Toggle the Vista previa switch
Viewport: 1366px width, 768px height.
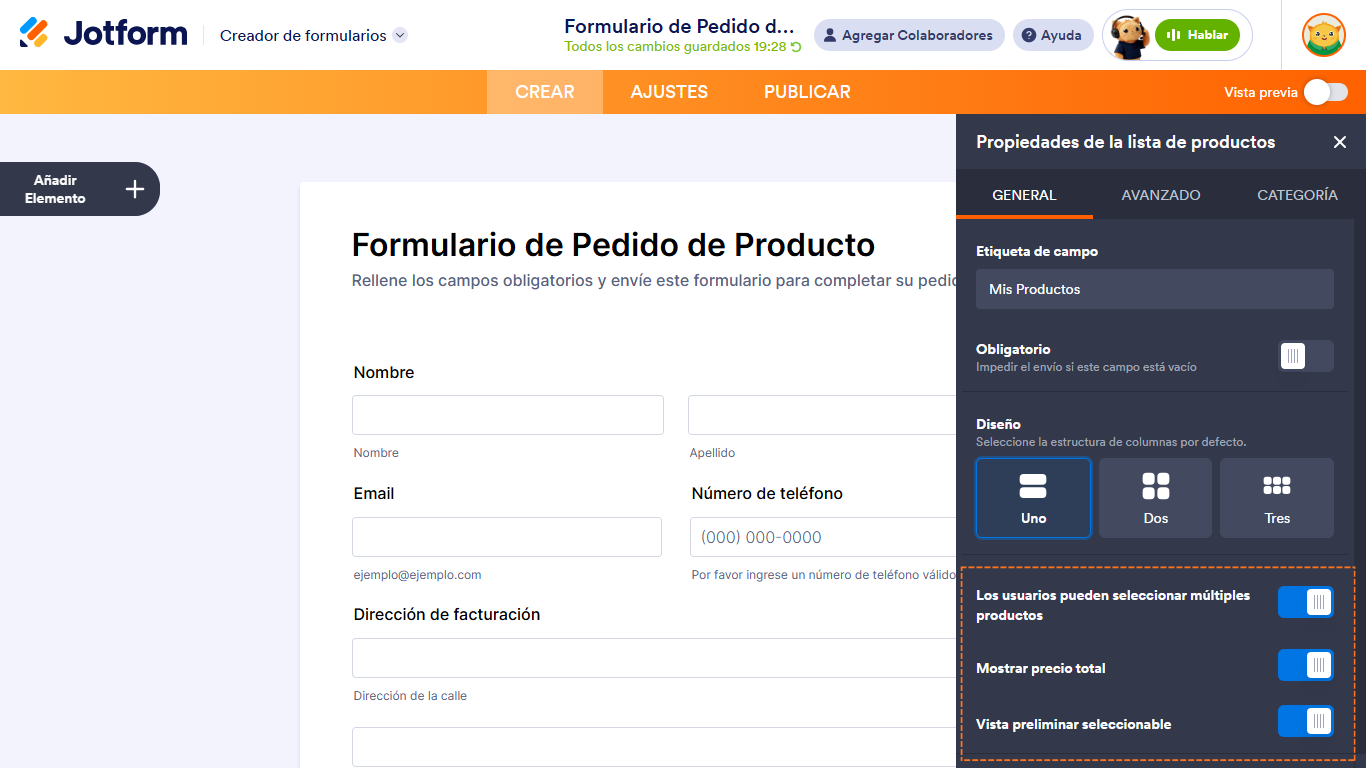tap(1326, 92)
